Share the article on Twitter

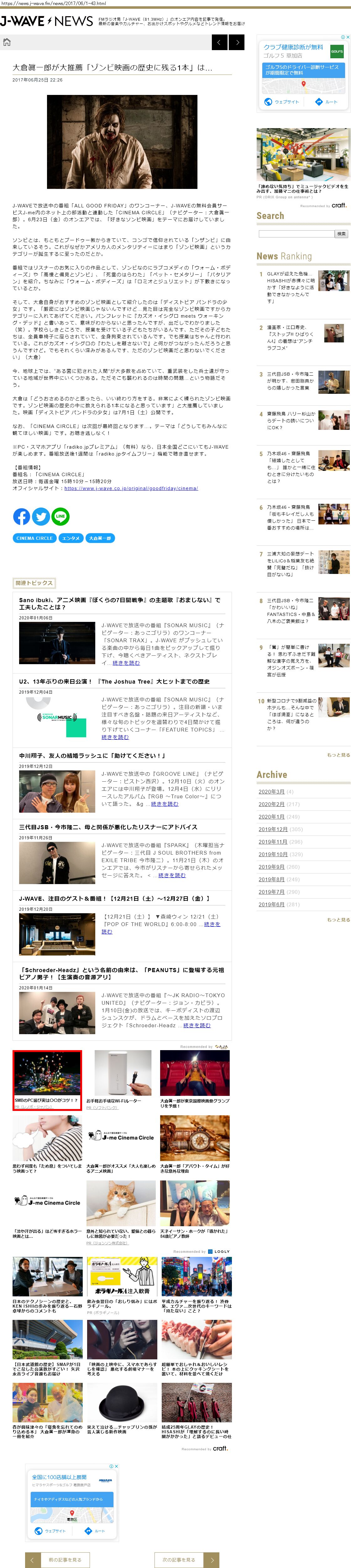[x=41, y=516]
